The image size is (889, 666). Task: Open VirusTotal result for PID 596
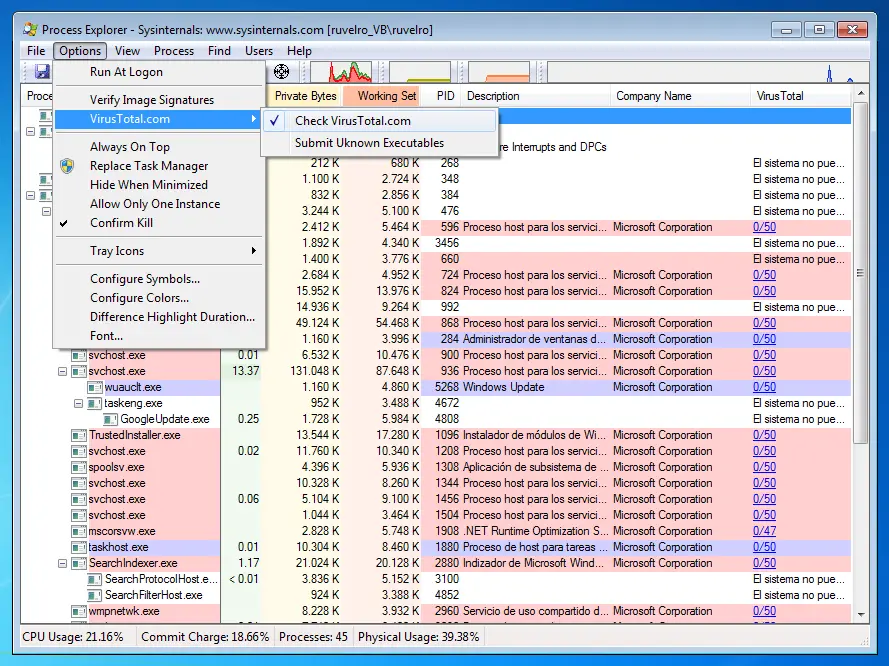click(764, 227)
